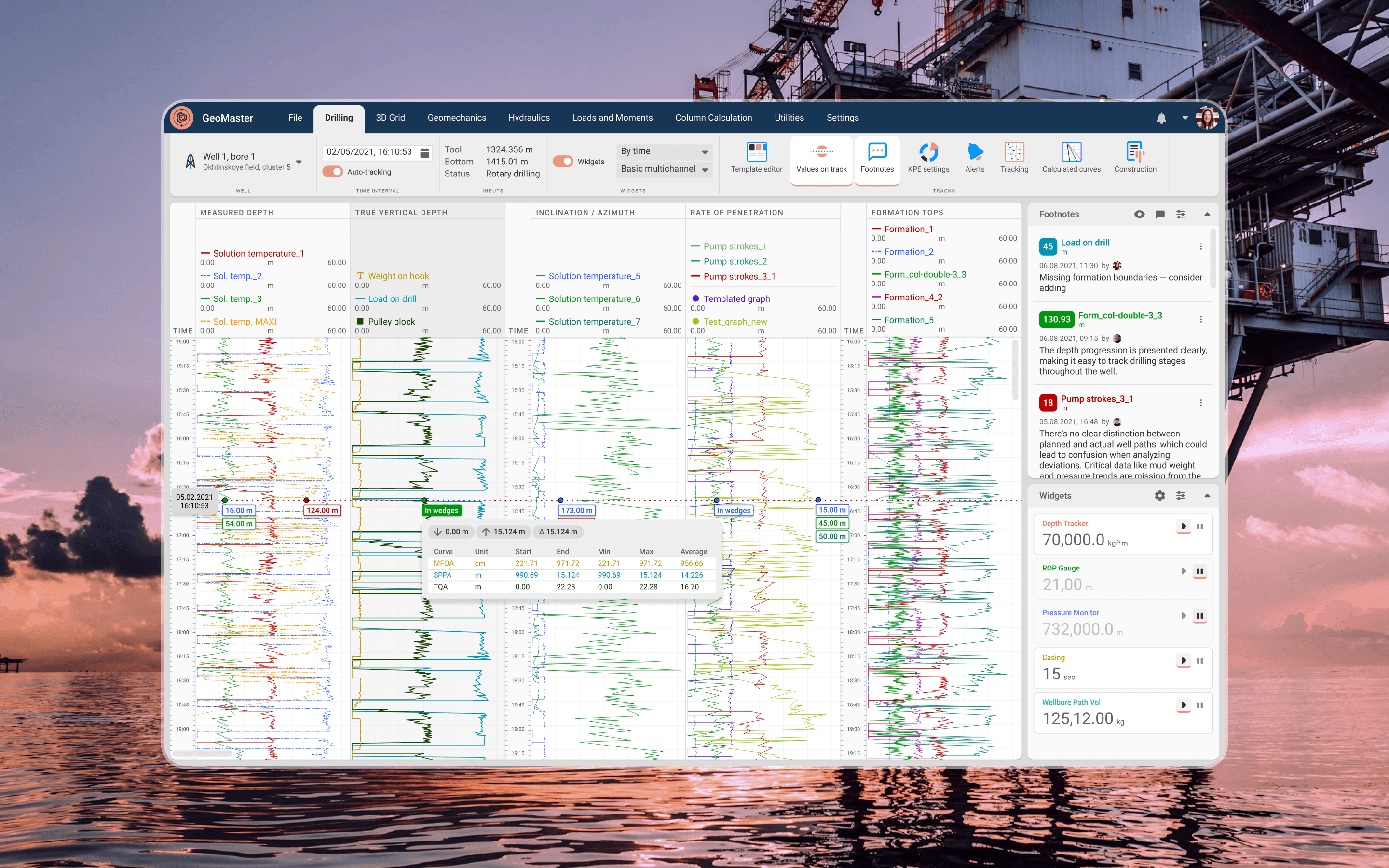Image resolution: width=1389 pixels, height=868 pixels.
Task: Click the date and time input field
Action: click(x=369, y=152)
